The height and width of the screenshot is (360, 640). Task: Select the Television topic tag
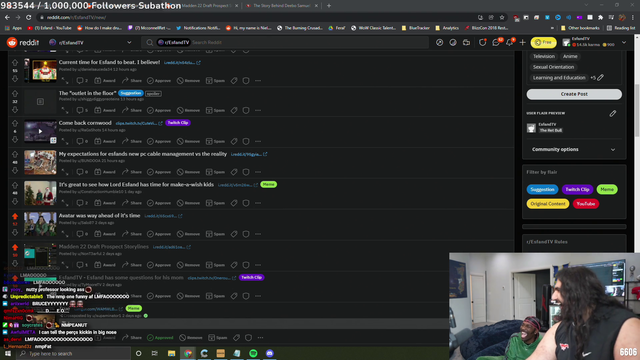pyautogui.click(x=544, y=56)
